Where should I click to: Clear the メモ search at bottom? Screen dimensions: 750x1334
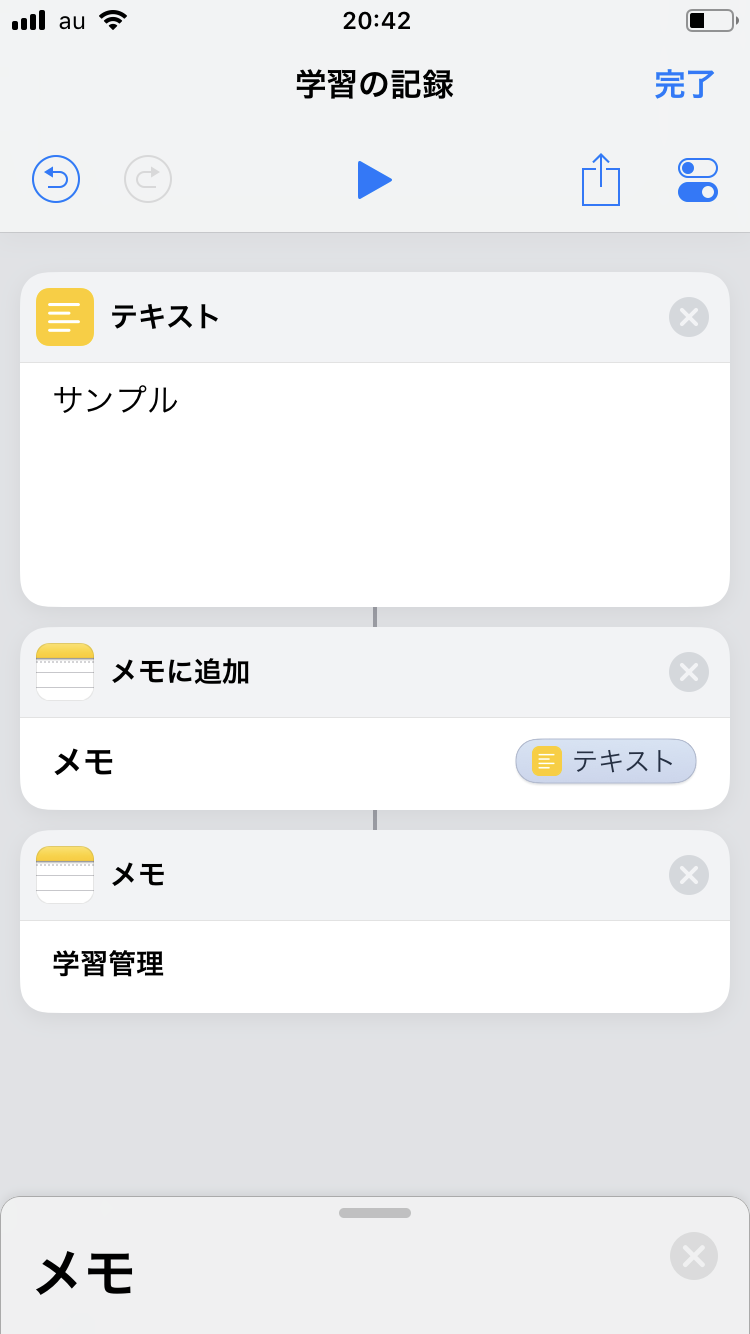[694, 1257]
